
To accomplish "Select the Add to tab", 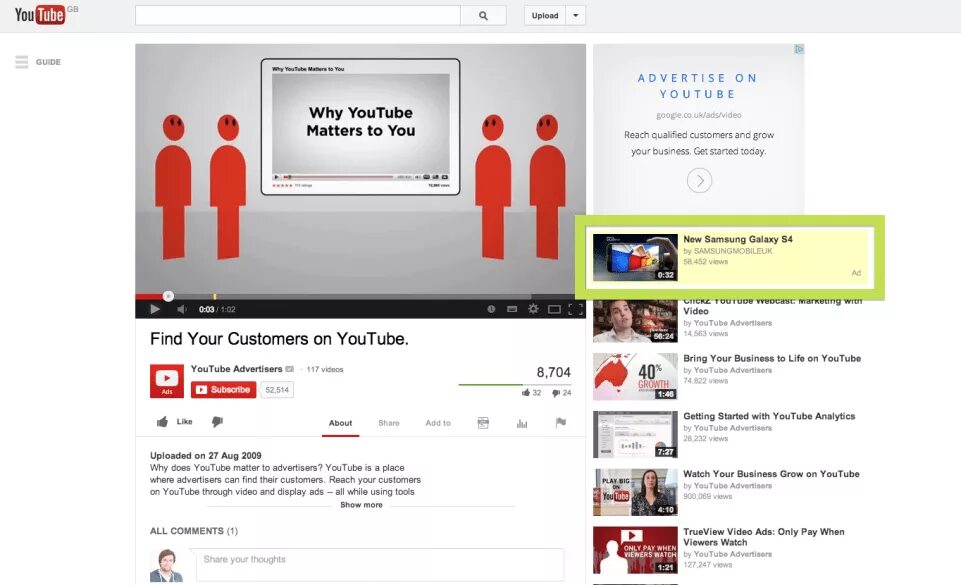I will coord(438,423).
